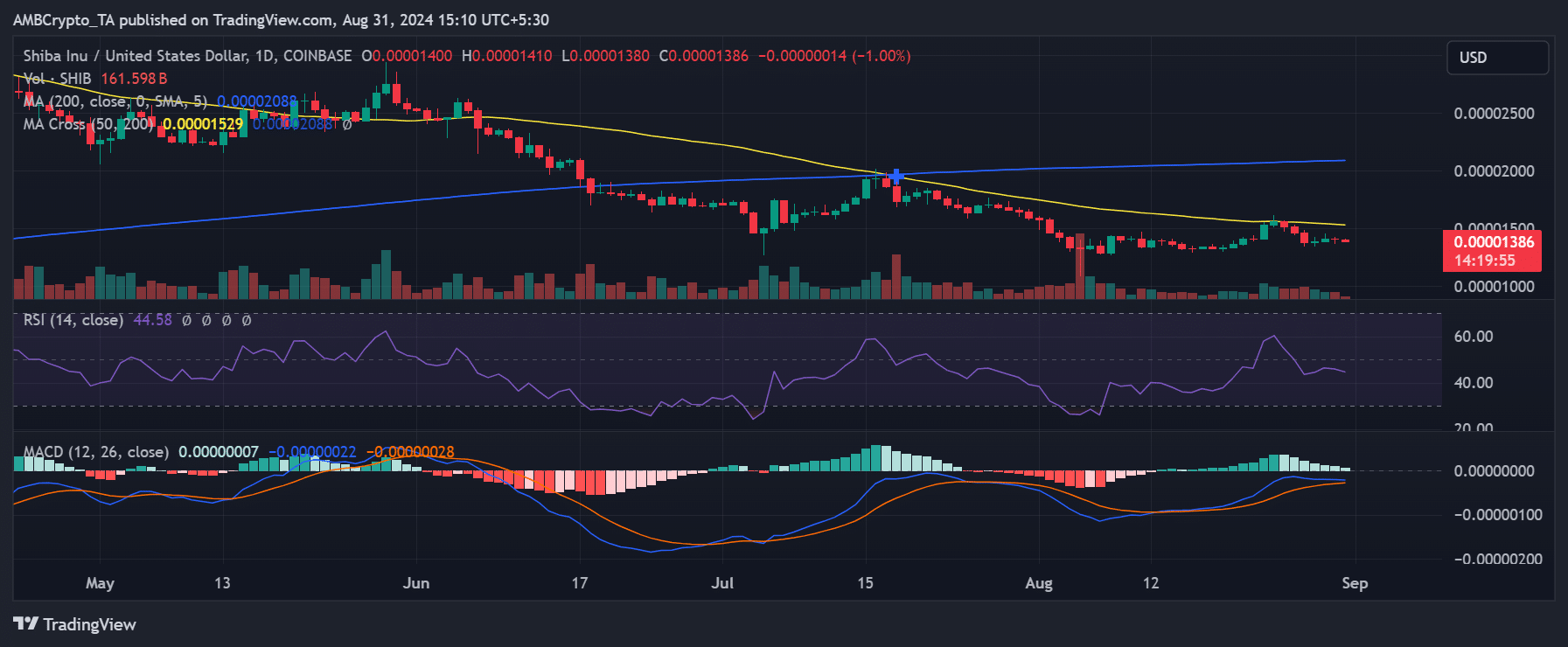
Task: Click the Low value L0.00001380
Action: coord(605,56)
